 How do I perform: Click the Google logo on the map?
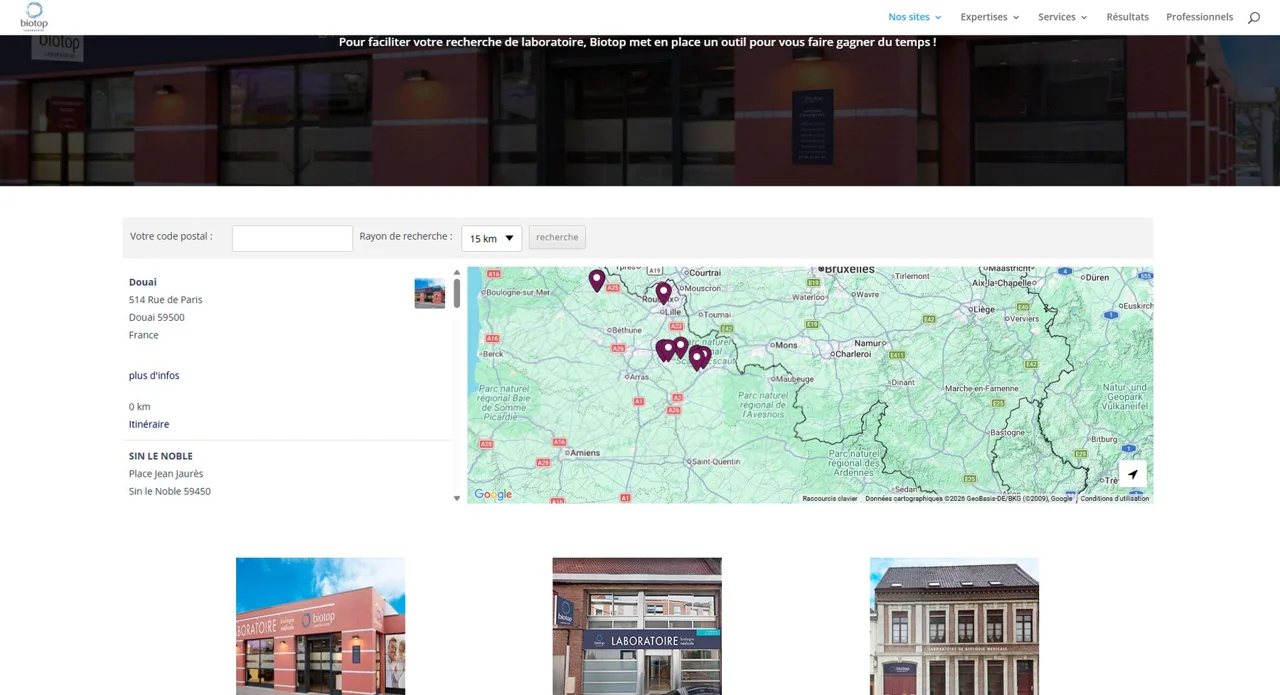click(493, 494)
